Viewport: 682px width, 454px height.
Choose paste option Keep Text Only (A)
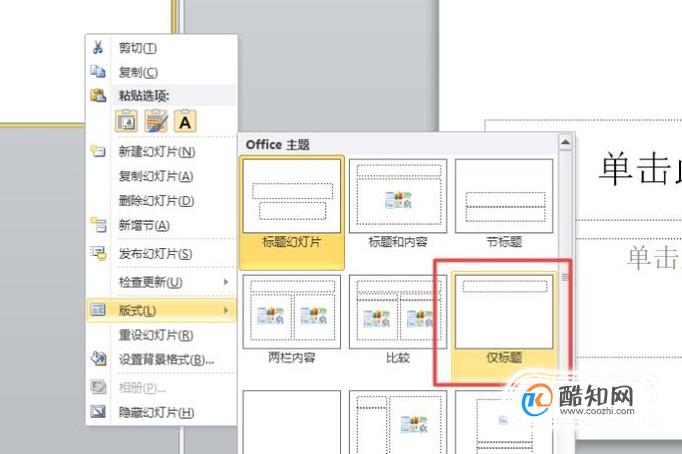(x=185, y=121)
